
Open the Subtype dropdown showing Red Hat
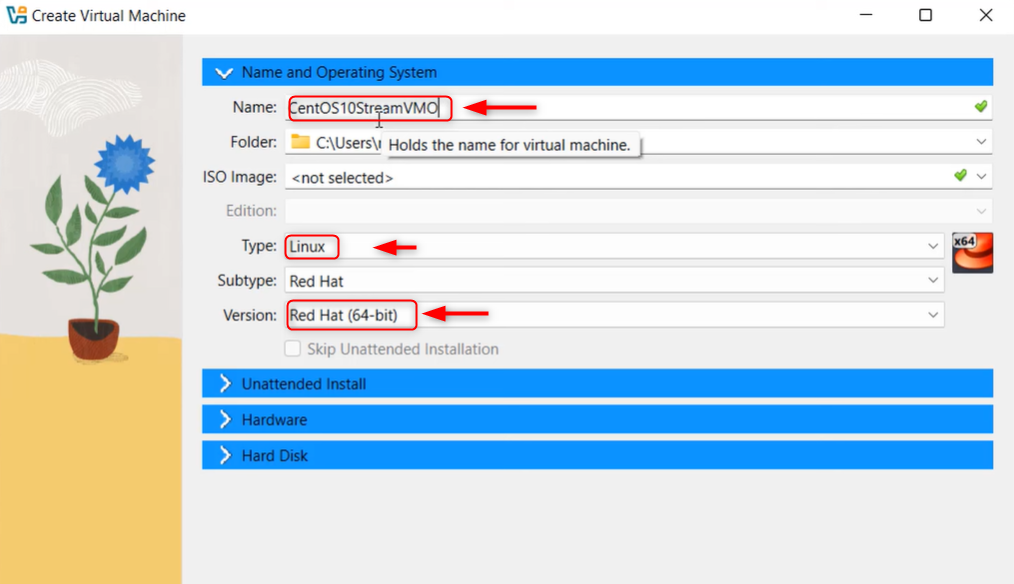coord(934,280)
